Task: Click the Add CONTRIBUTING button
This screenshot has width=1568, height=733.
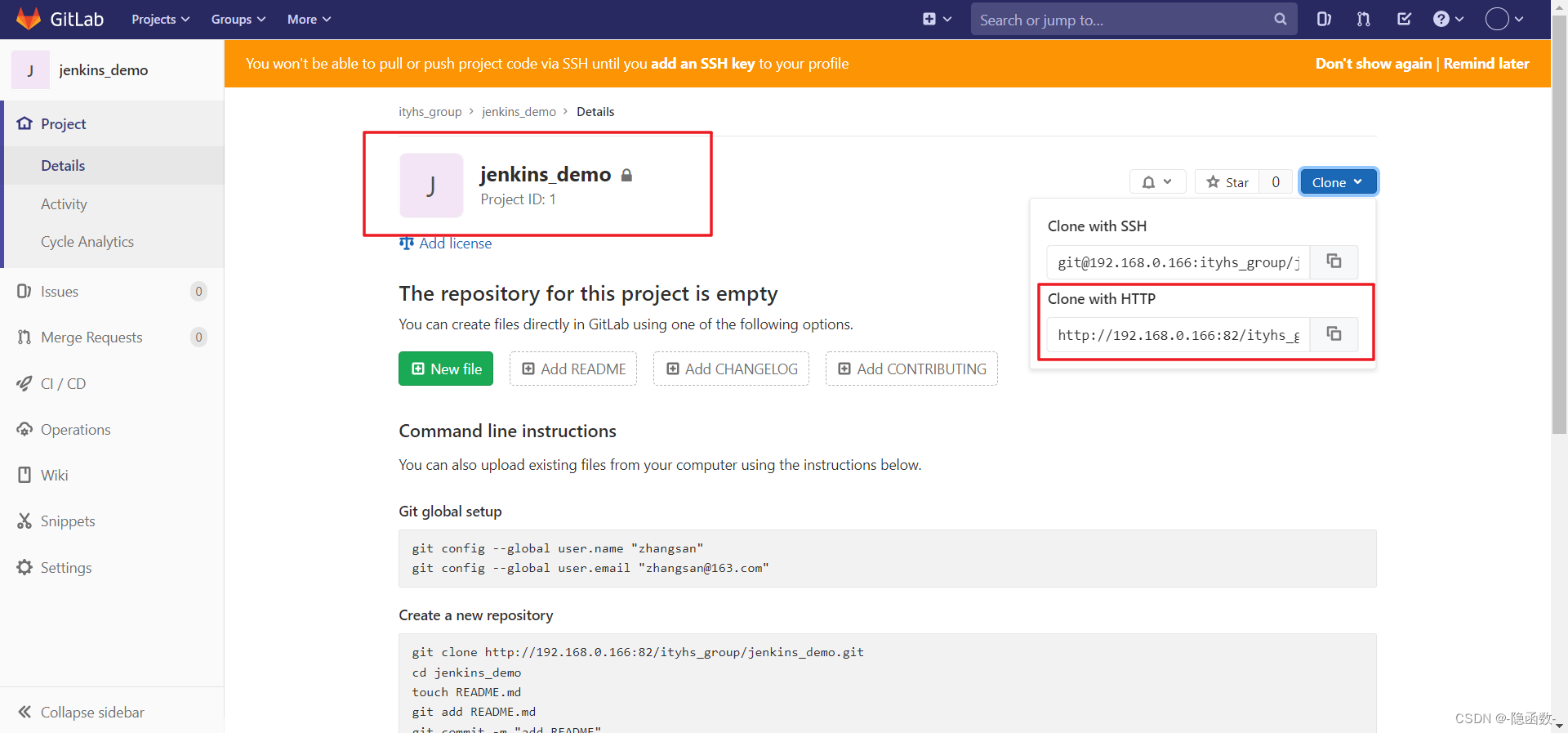Action: pyautogui.click(x=911, y=369)
